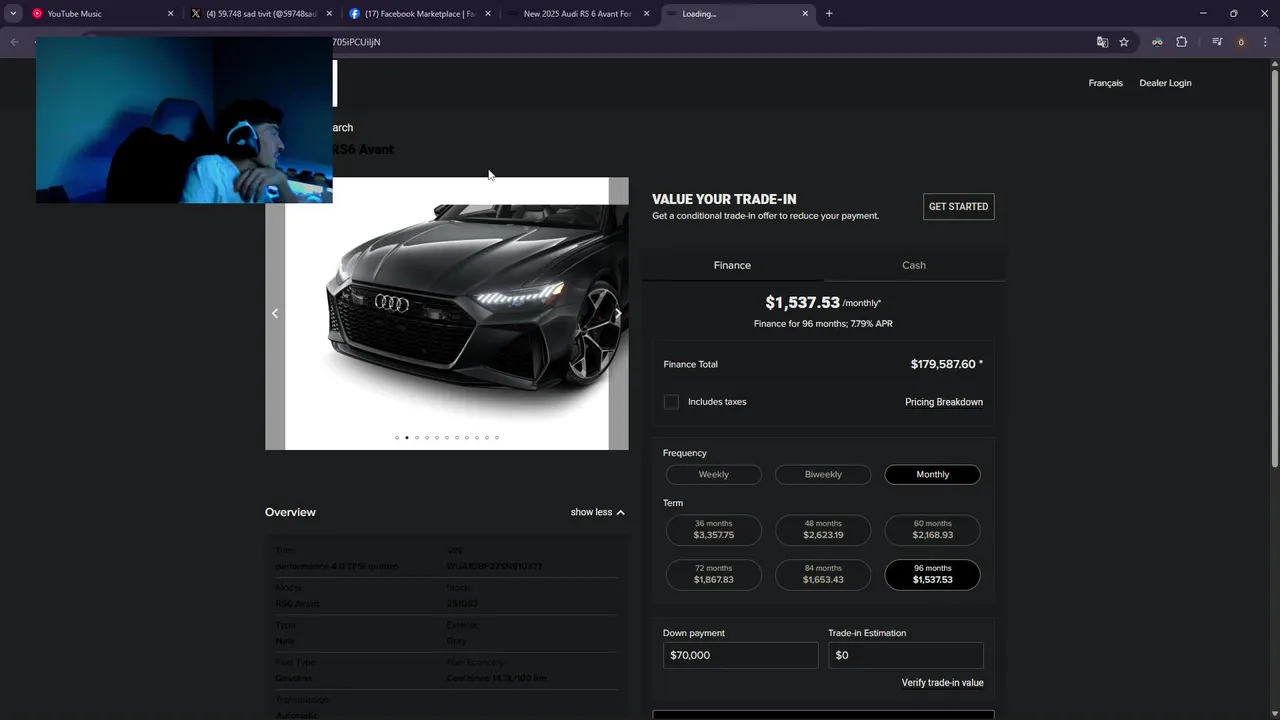Close the YouTube Music tab

pyautogui.click(x=170, y=14)
